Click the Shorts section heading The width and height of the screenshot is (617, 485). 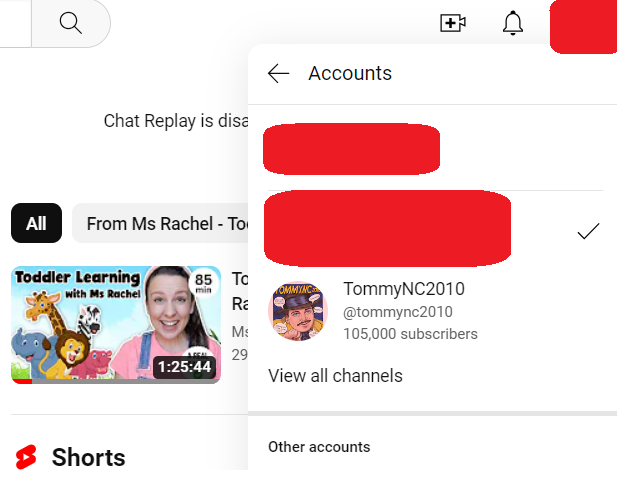pos(89,457)
